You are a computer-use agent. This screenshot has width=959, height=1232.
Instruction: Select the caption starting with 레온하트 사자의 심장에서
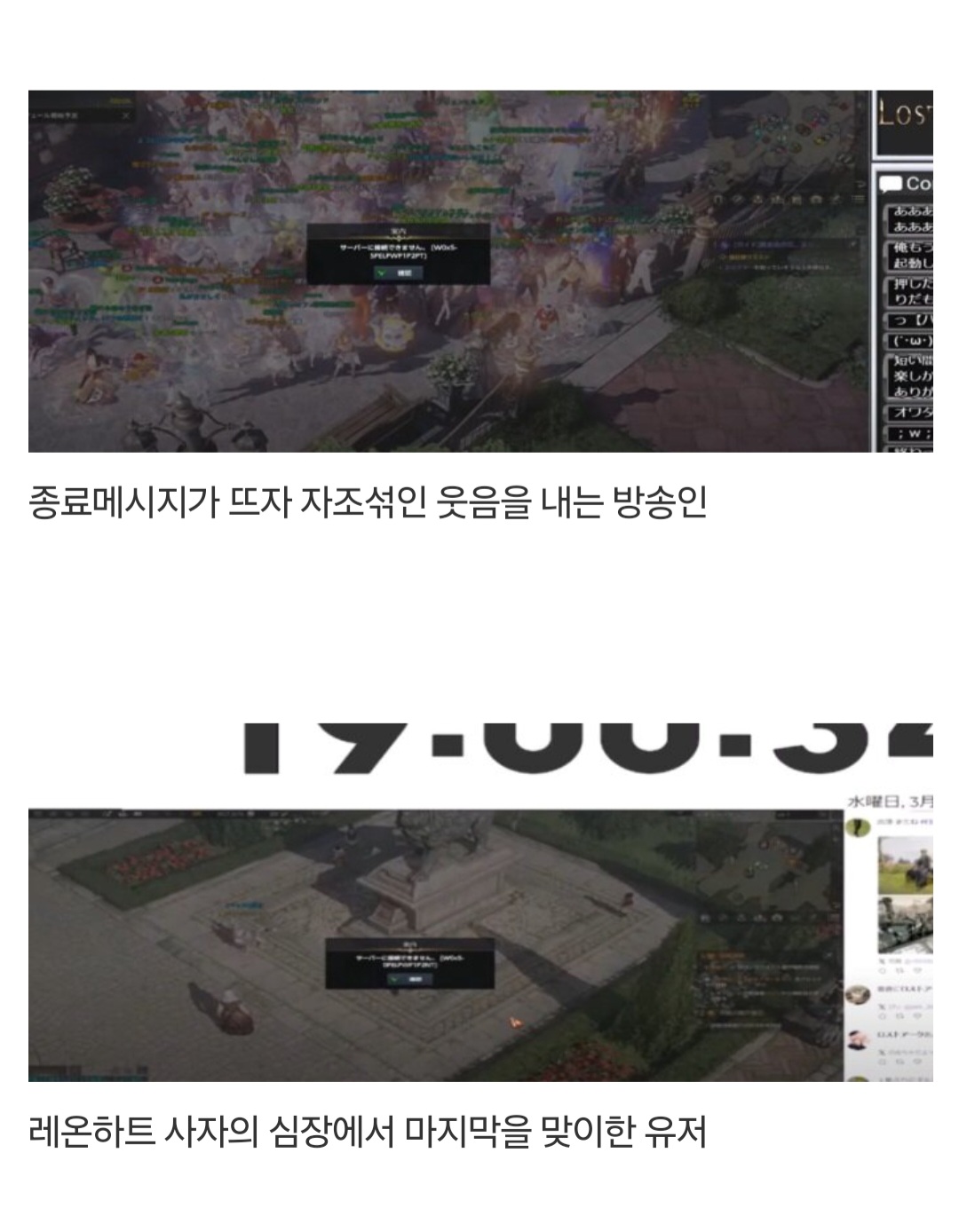(368, 1132)
